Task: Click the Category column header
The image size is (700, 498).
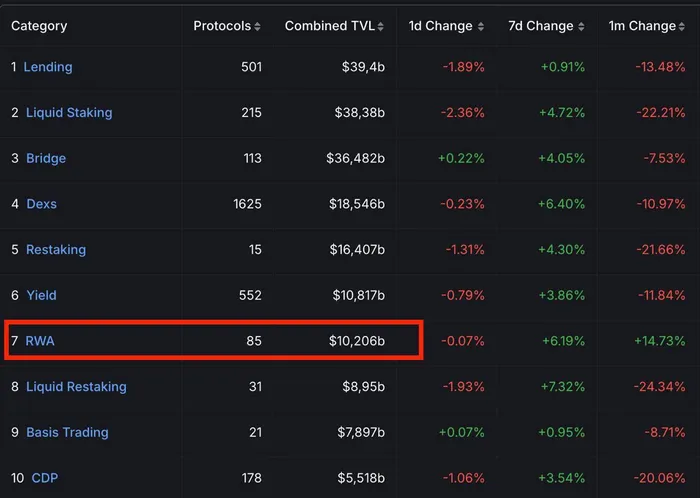Action: point(39,26)
